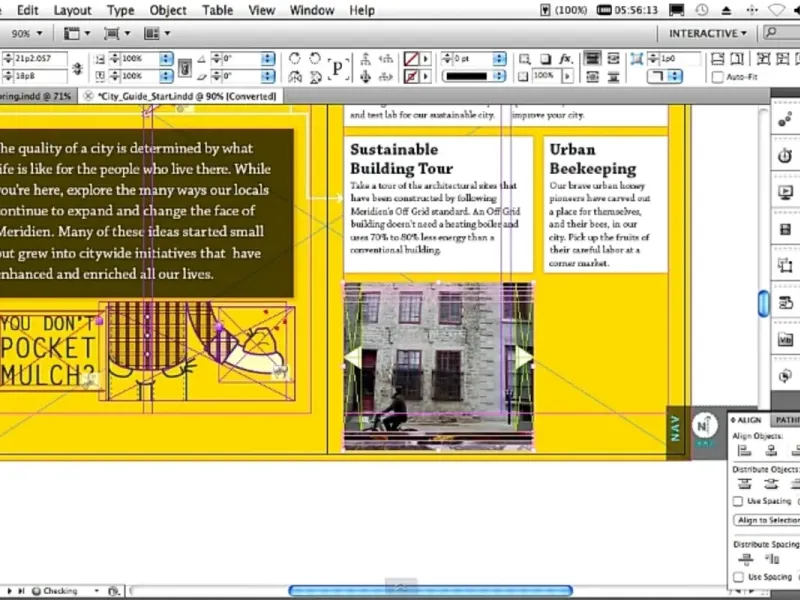Open the Object menu
The width and height of the screenshot is (800, 600).
click(168, 10)
